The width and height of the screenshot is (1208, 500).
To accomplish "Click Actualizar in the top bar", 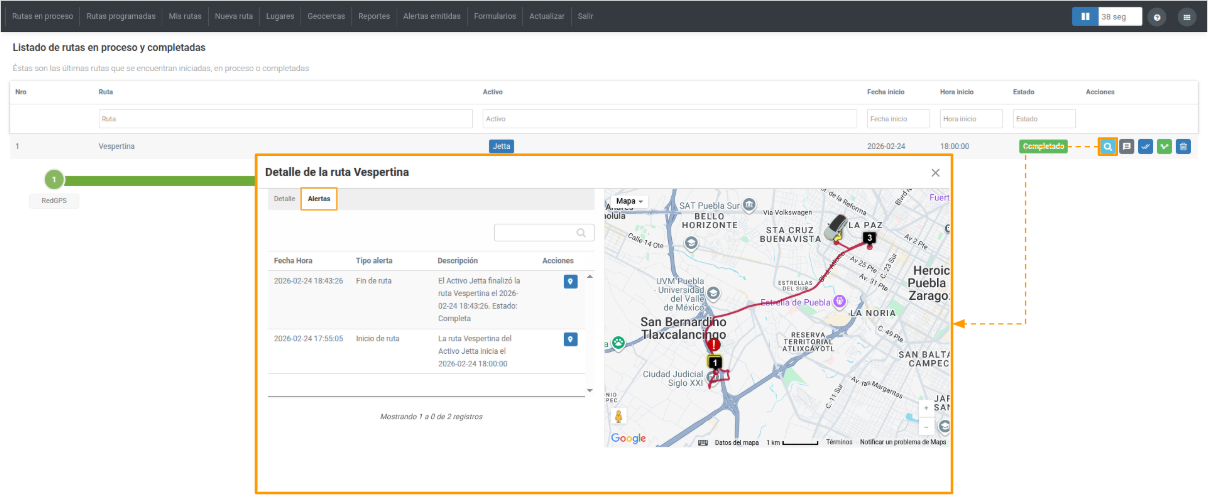I will 546,17.
